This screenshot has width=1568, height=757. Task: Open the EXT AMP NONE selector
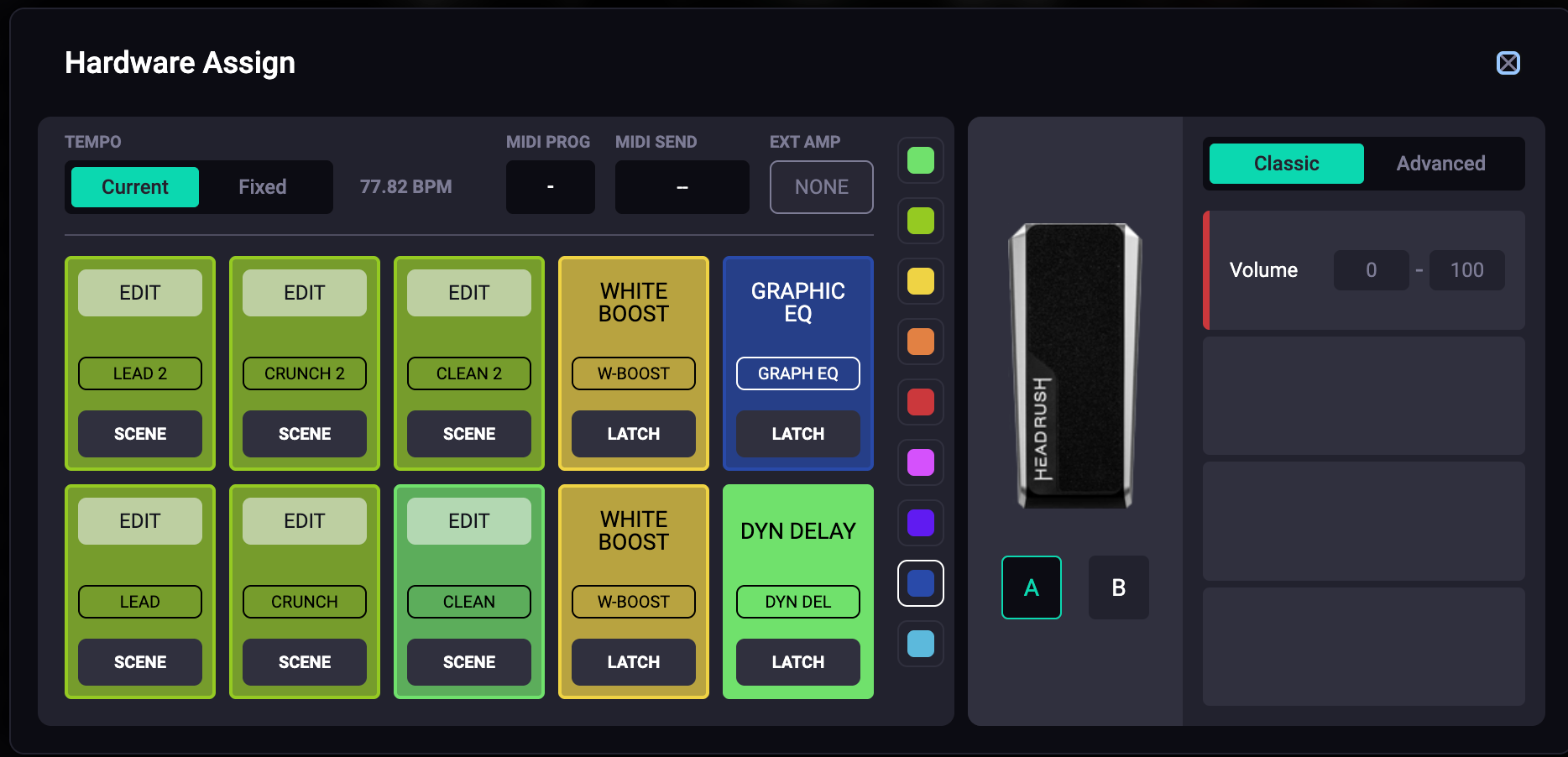[x=821, y=187]
